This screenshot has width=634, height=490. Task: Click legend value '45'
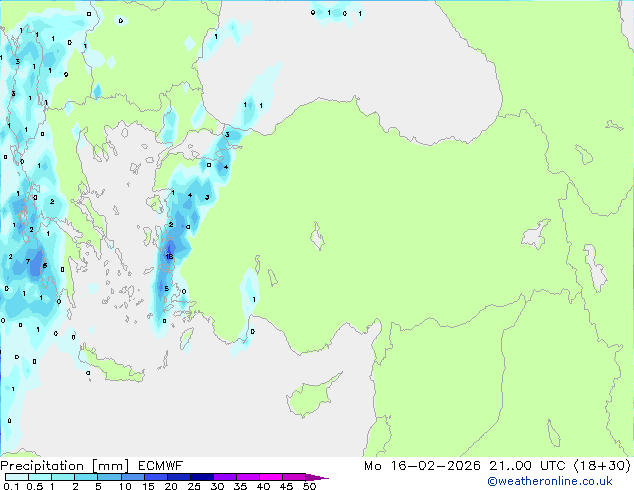coord(287,486)
